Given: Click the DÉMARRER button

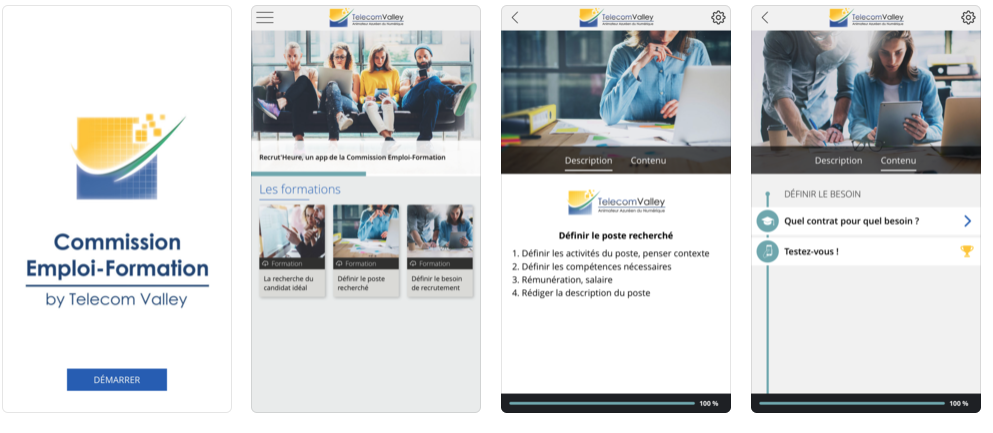Looking at the screenshot, I should [117, 380].
